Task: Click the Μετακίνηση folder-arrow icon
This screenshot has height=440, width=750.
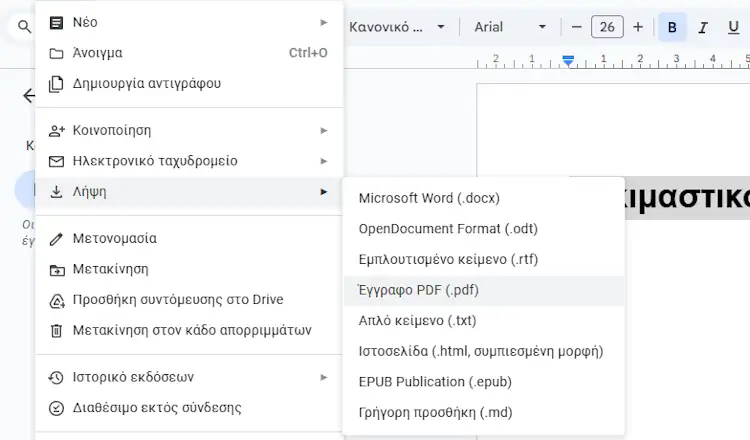Action: (x=56, y=270)
